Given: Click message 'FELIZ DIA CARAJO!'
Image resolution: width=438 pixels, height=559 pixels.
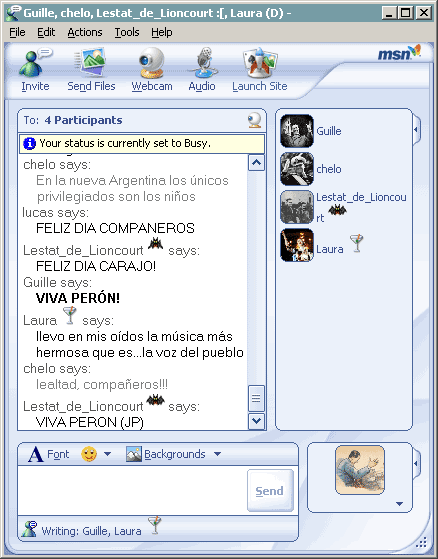Looking at the screenshot, I should coord(96,266).
